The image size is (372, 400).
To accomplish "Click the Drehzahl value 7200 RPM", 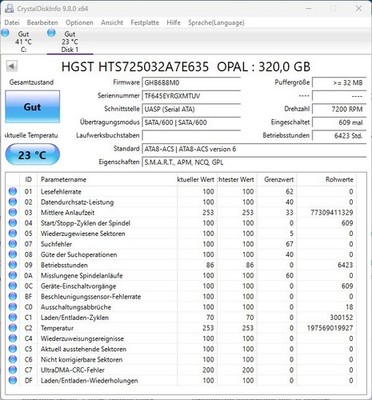I will 339,109.
